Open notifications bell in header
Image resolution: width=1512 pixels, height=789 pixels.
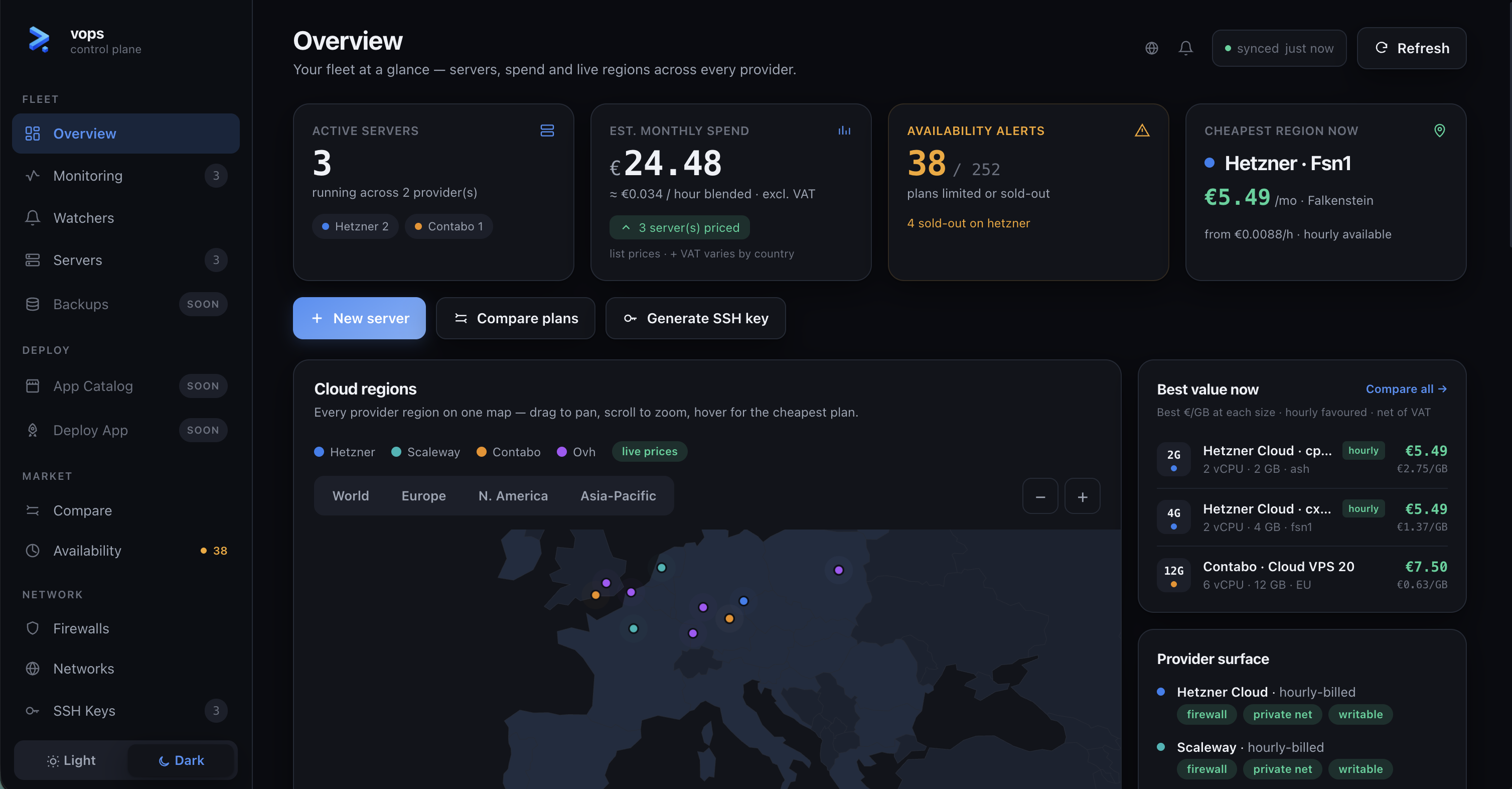point(1185,48)
